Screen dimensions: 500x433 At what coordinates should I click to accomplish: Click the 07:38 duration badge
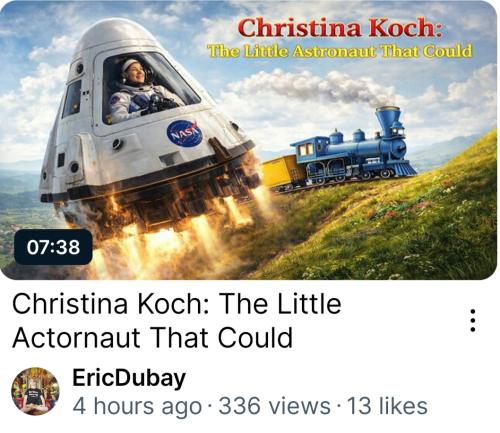coord(53,247)
